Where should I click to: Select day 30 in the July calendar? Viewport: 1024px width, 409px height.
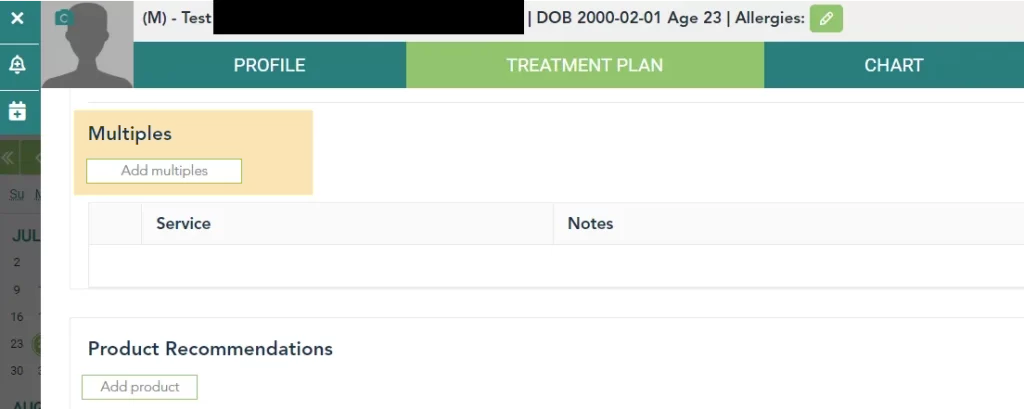[x=17, y=371]
